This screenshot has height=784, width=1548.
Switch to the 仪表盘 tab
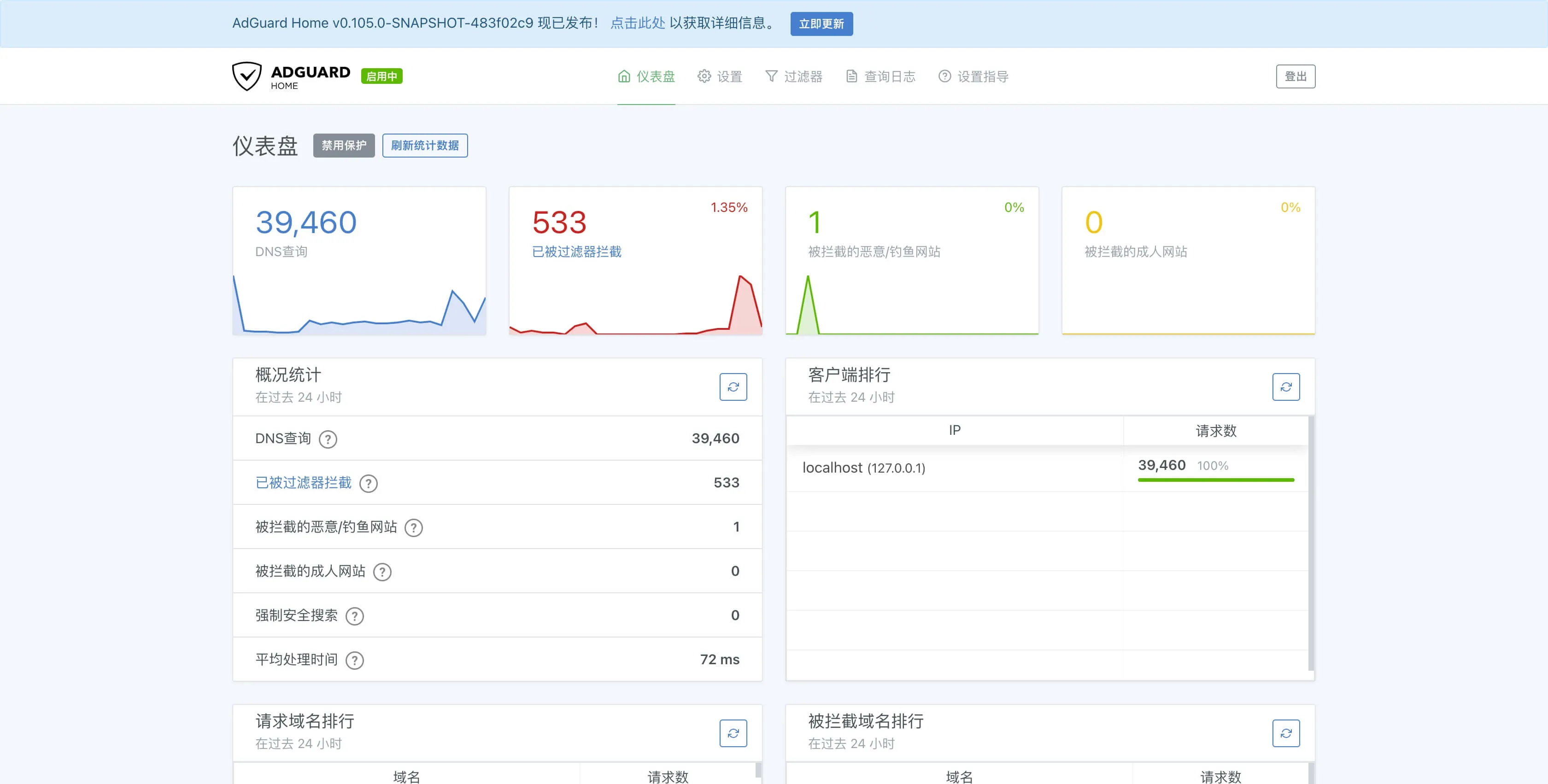tap(646, 76)
